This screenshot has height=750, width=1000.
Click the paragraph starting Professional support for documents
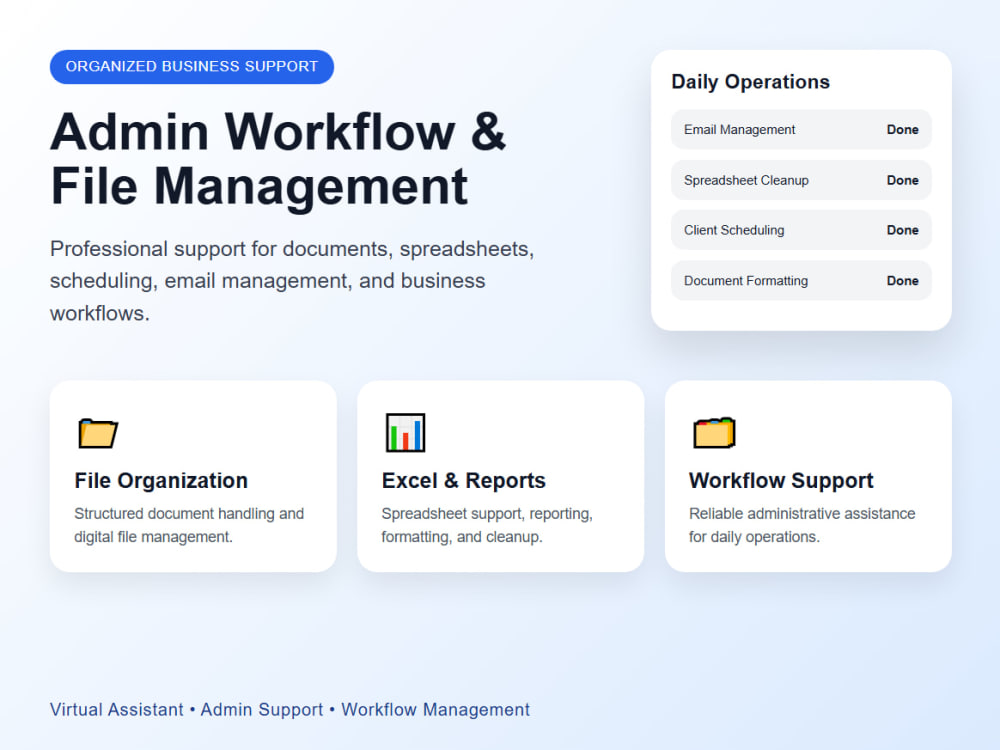point(292,281)
